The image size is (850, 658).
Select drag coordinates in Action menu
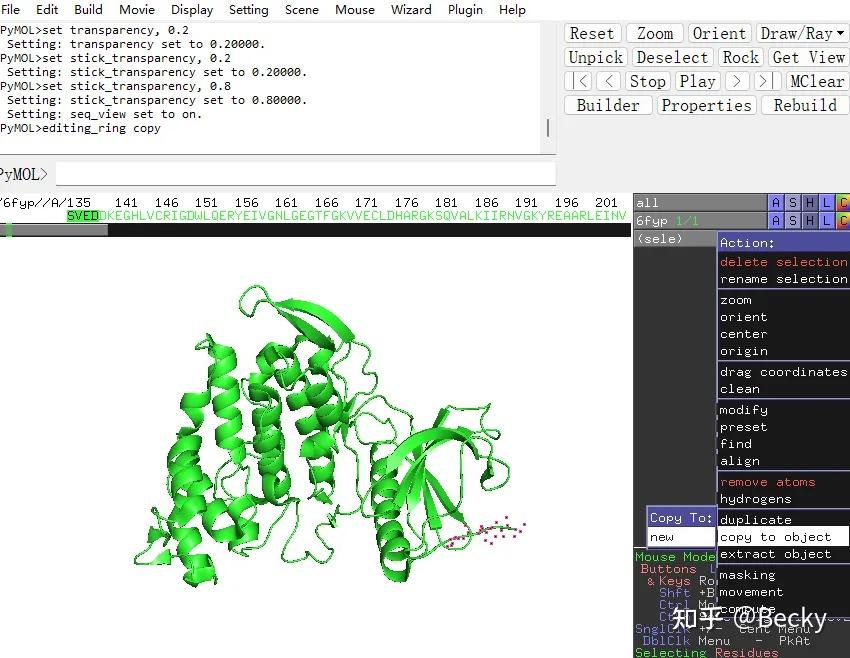pyautogui.click(x=783, y=372)
